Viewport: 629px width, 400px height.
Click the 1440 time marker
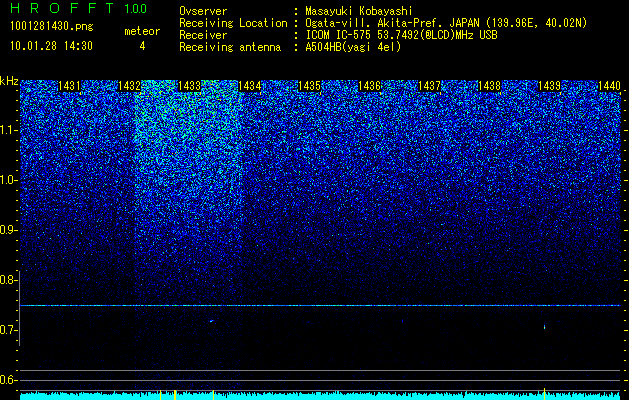coord(609,86)
